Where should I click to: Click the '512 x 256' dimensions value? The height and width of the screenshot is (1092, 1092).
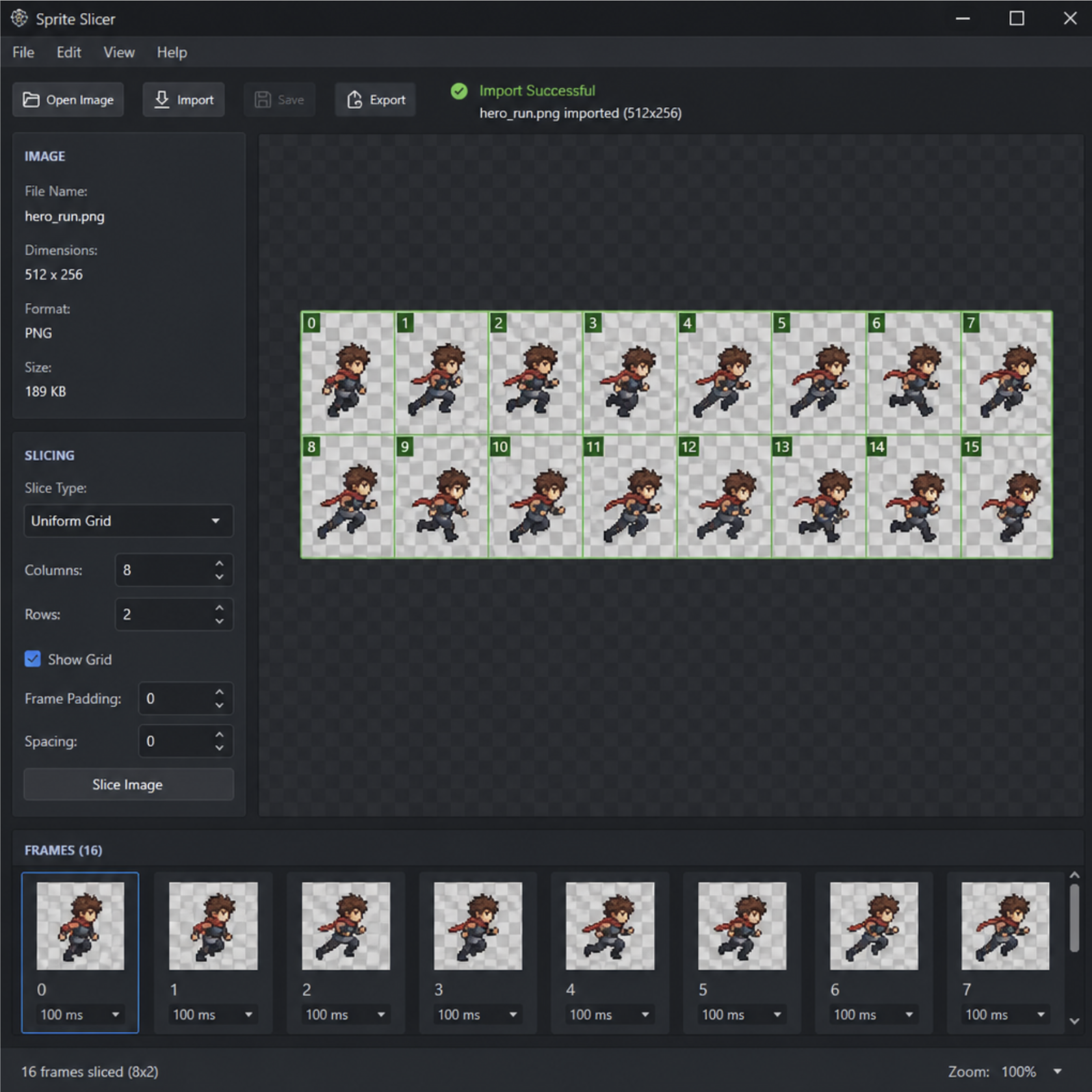click(54, 274)
